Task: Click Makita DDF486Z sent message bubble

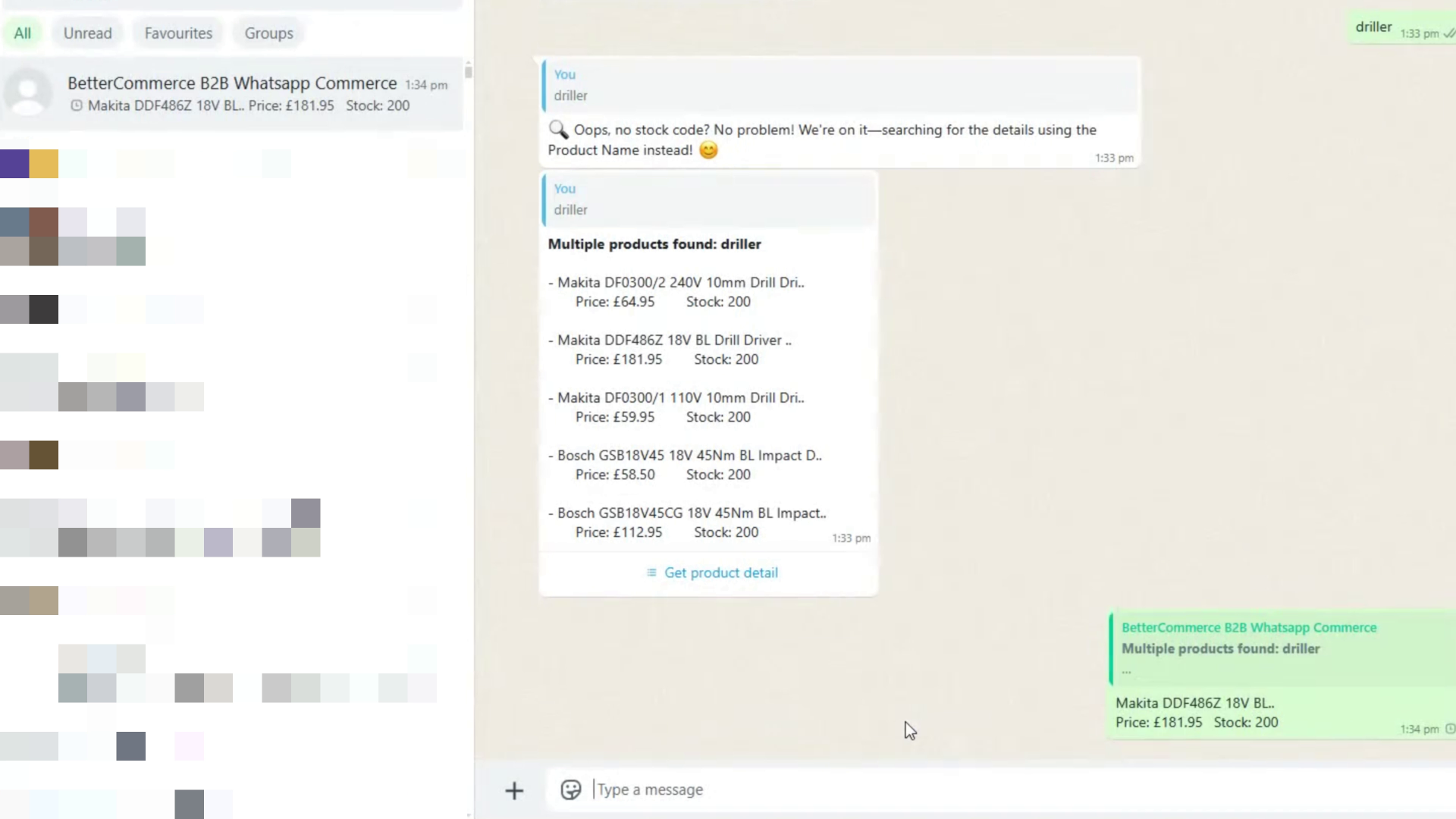Action: (1213, 713)
